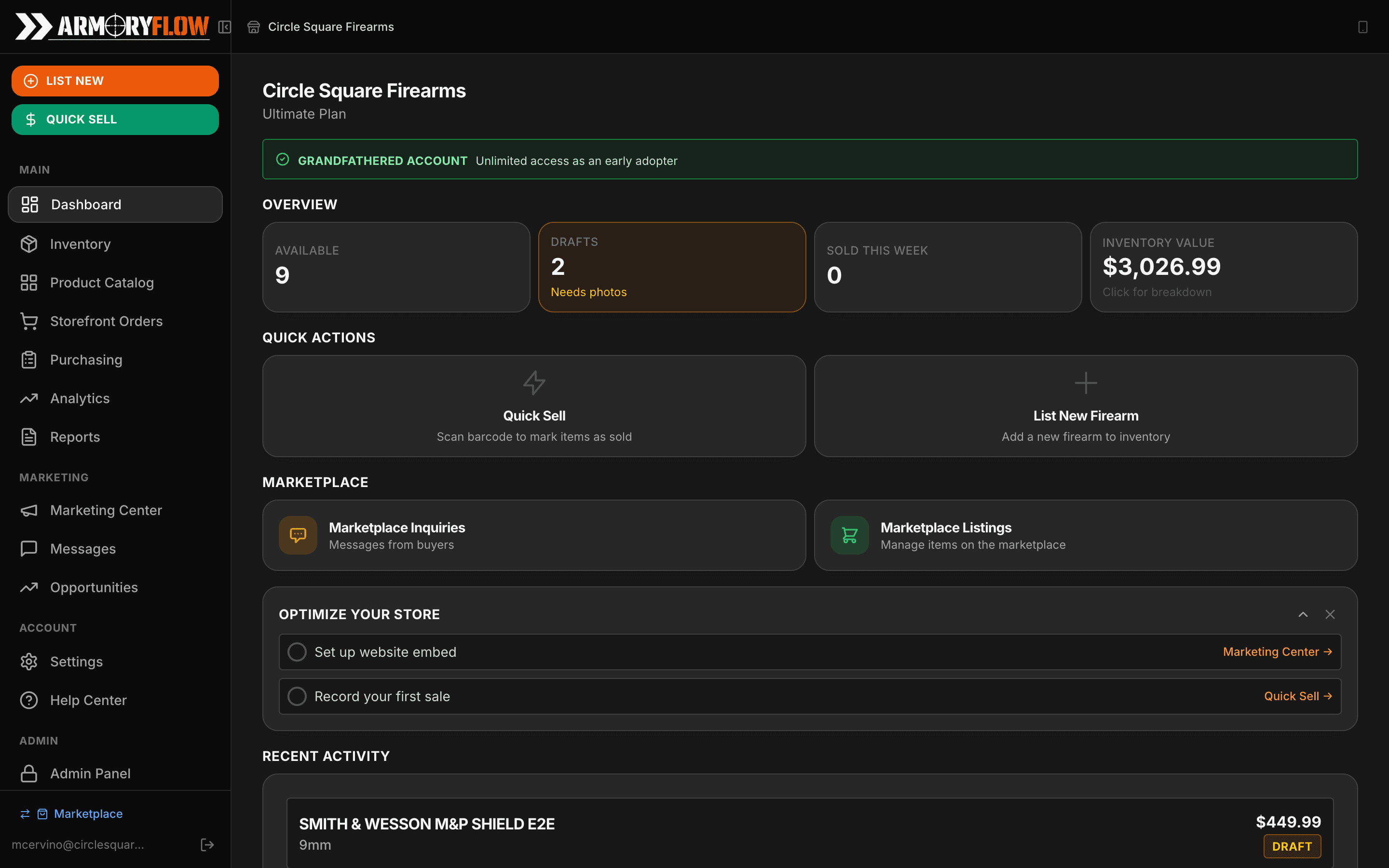Collapse the sidebar with the panel toggle icon
The height and width of the screenshot is (868, 1389).
[x=224, y=27]
